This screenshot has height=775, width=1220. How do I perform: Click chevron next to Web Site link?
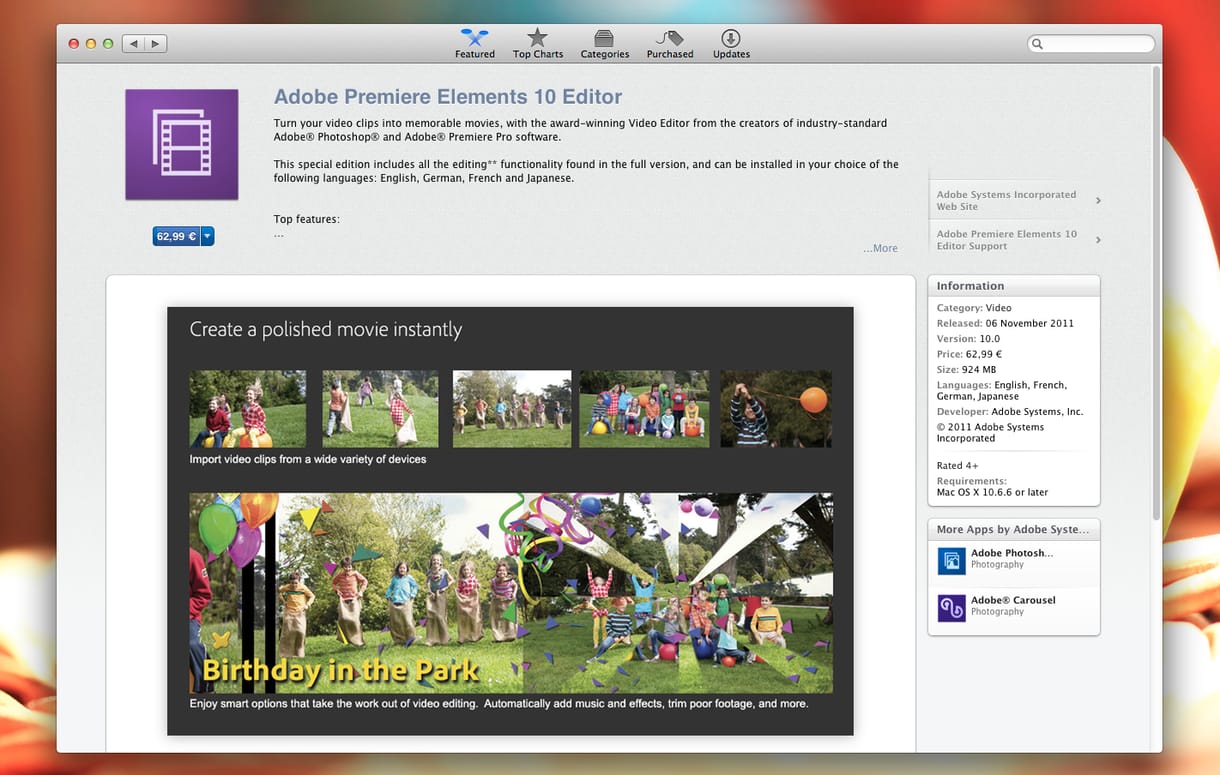click(1098, 201)
